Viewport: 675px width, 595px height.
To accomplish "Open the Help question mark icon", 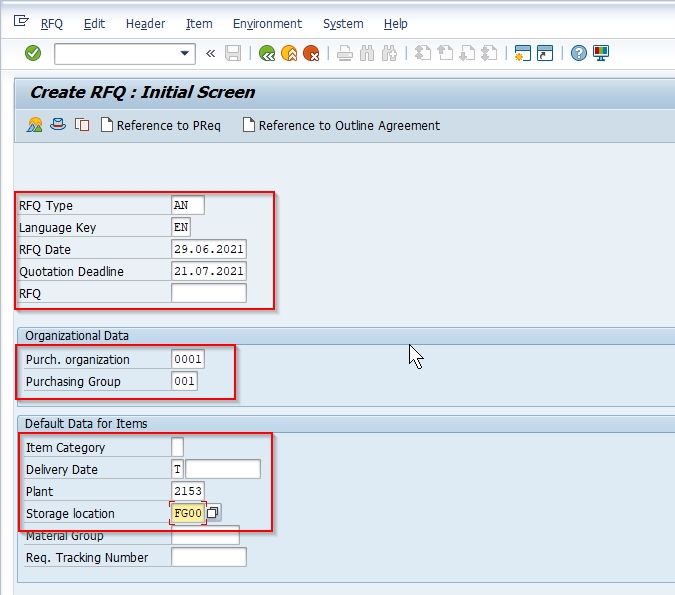I will point(579,53).
